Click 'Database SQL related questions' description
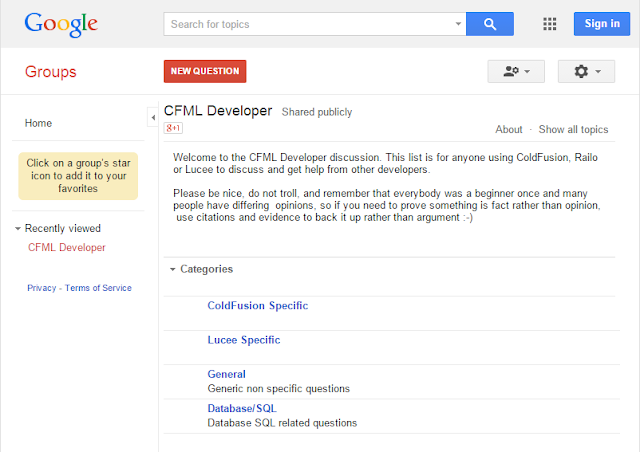 (282, 423)
